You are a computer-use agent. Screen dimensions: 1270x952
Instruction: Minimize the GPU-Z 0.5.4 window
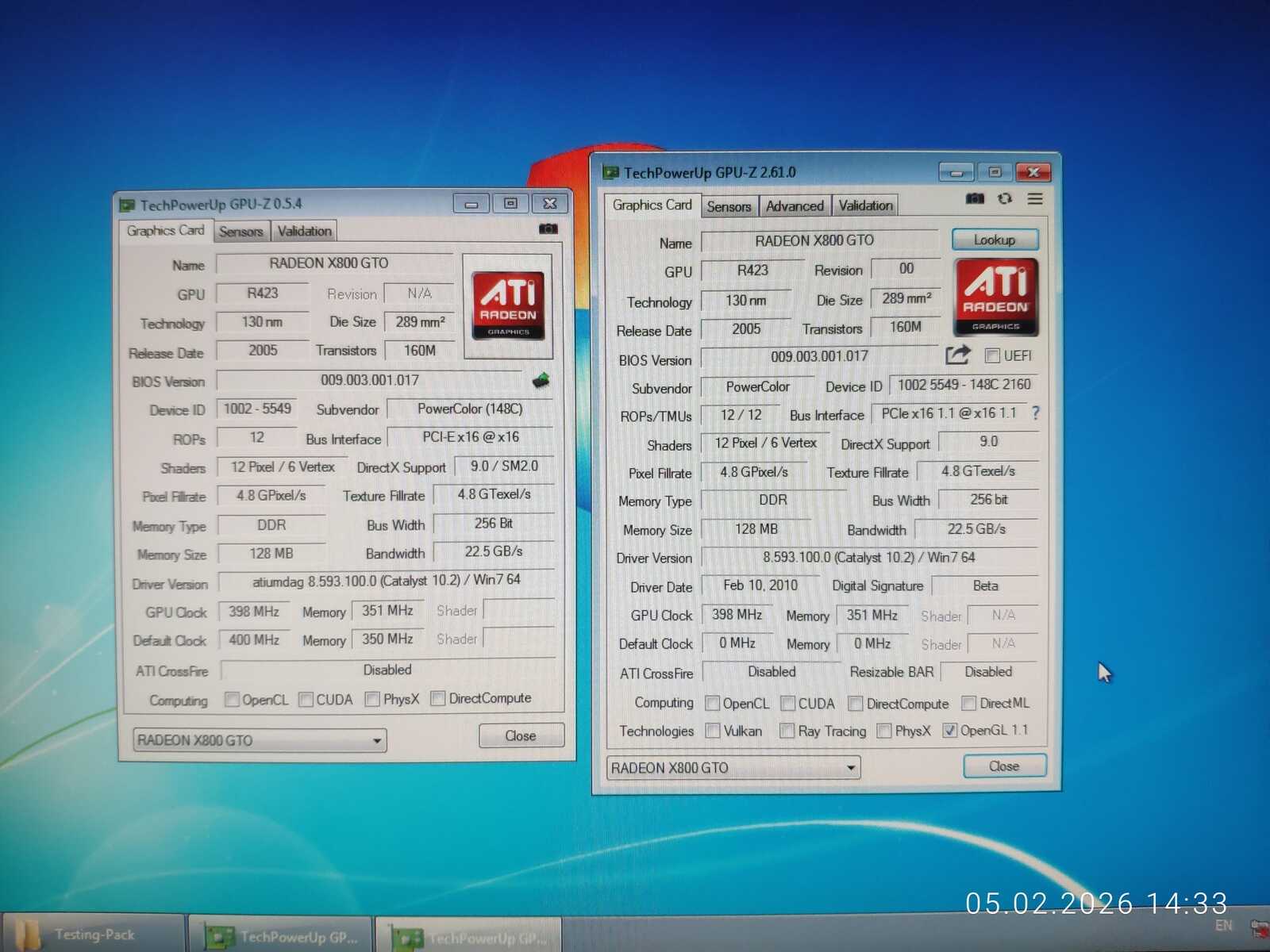(x=471, y=204)
